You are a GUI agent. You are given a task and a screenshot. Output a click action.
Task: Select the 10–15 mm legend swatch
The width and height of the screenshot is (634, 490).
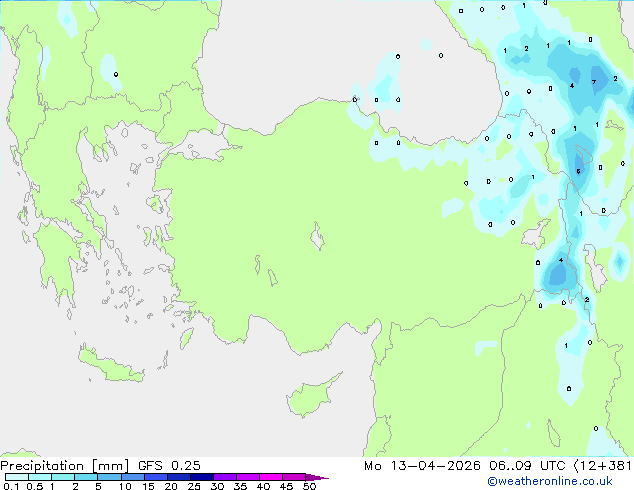(x=132, y=477)
